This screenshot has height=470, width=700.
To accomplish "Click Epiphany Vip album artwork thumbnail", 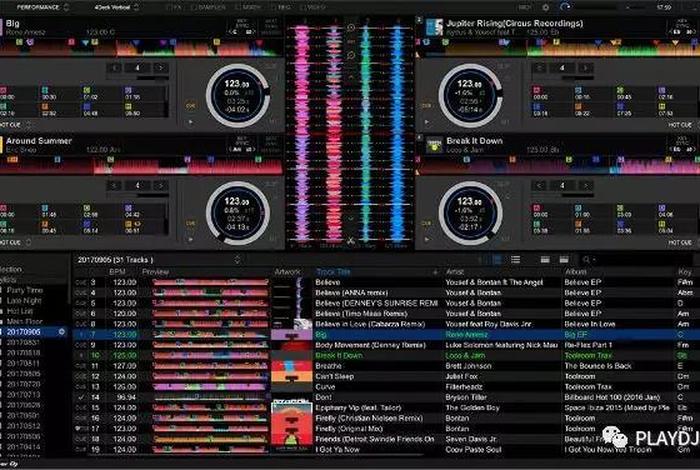I will [292, 408].
